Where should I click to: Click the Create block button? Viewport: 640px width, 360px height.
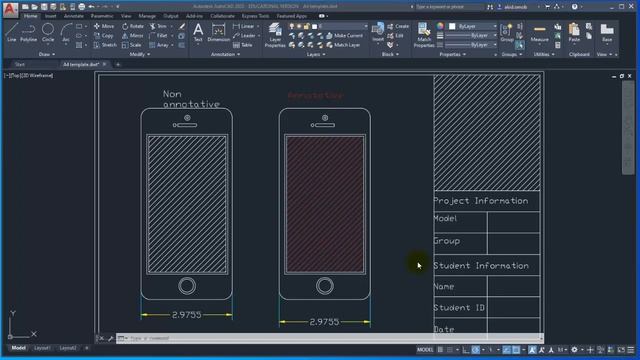click(398, 26)
